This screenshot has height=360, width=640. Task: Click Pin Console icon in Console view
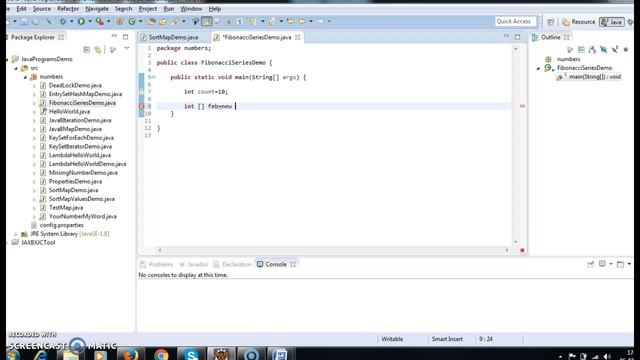click(x=590, y=264)
